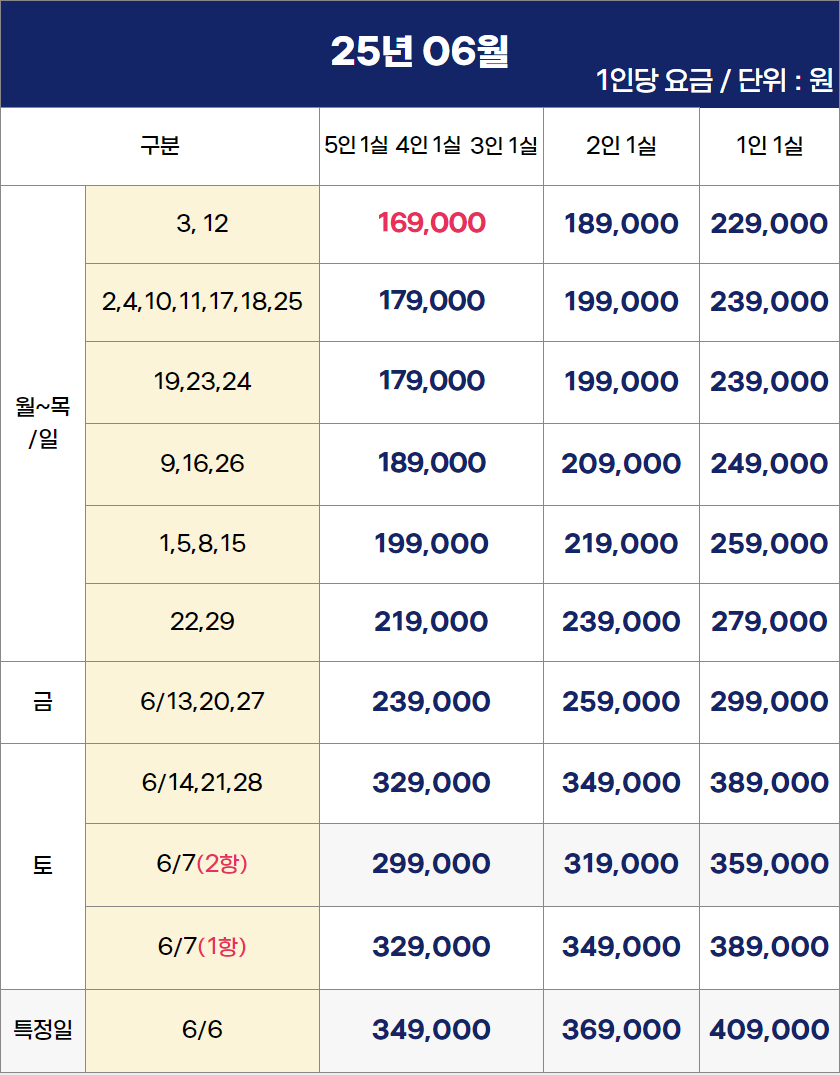Select the 특정일 category cell
840x1075 pixels.
coord(43,1030)
